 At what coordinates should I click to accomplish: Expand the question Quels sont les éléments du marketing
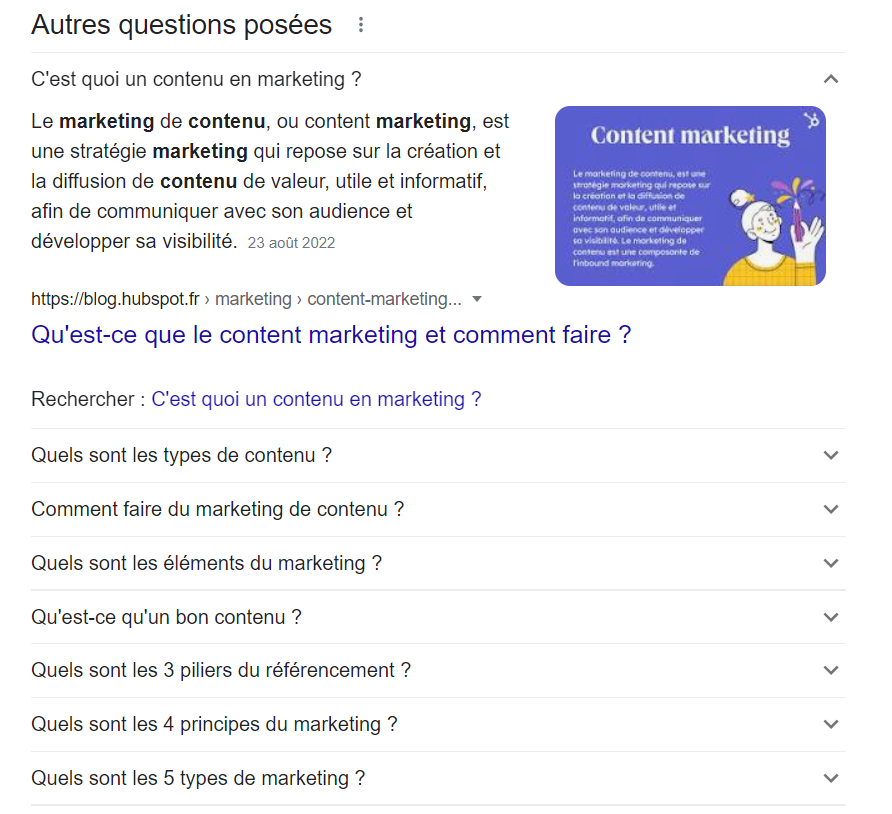point(831,563)
